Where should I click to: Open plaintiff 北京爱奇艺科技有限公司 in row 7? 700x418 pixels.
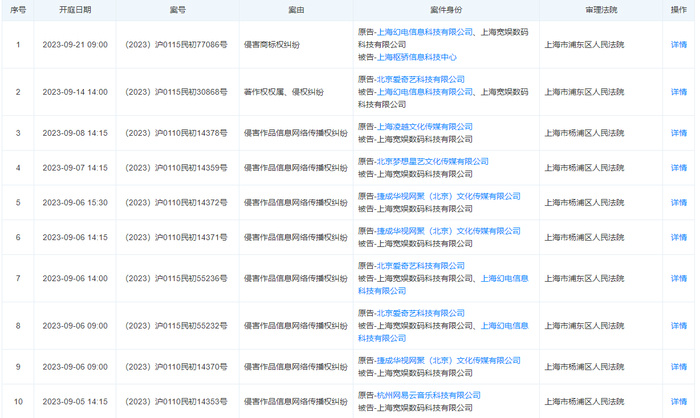(421, 266)
